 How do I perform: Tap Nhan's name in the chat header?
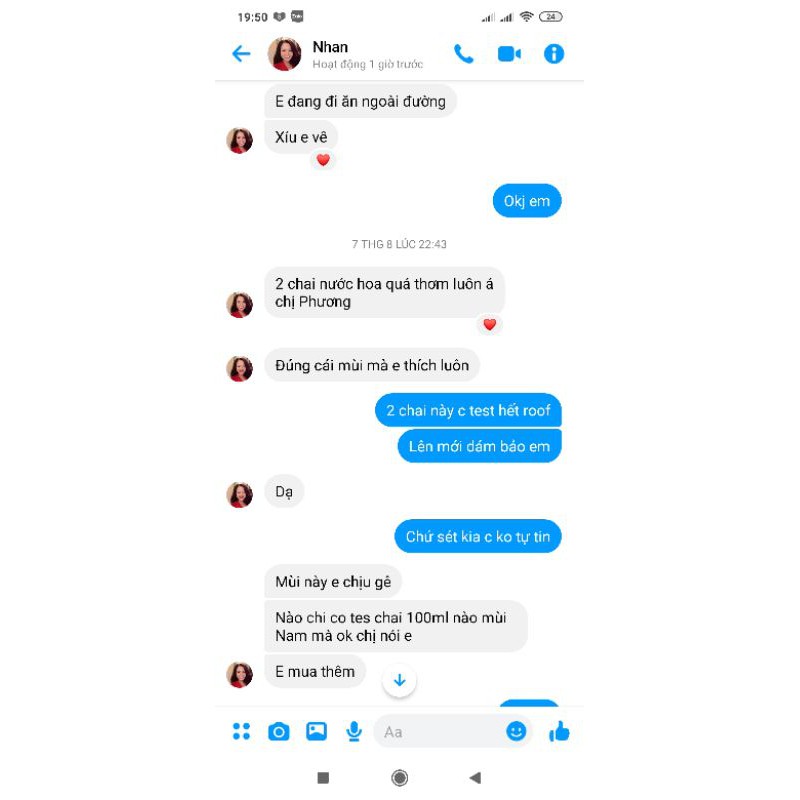coord(330,47)
